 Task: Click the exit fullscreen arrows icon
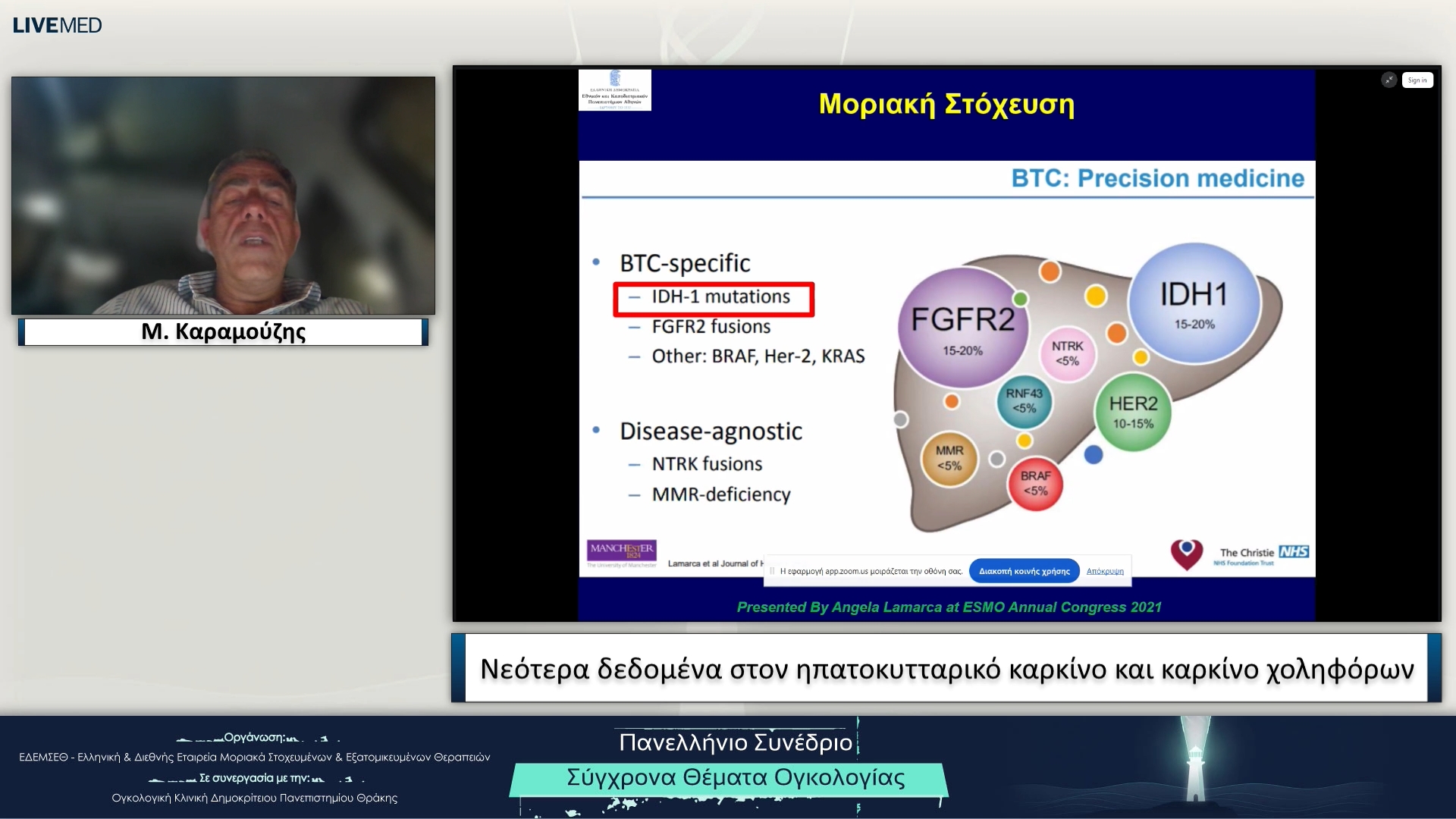pyautogui.click(x=1389, y=80)
